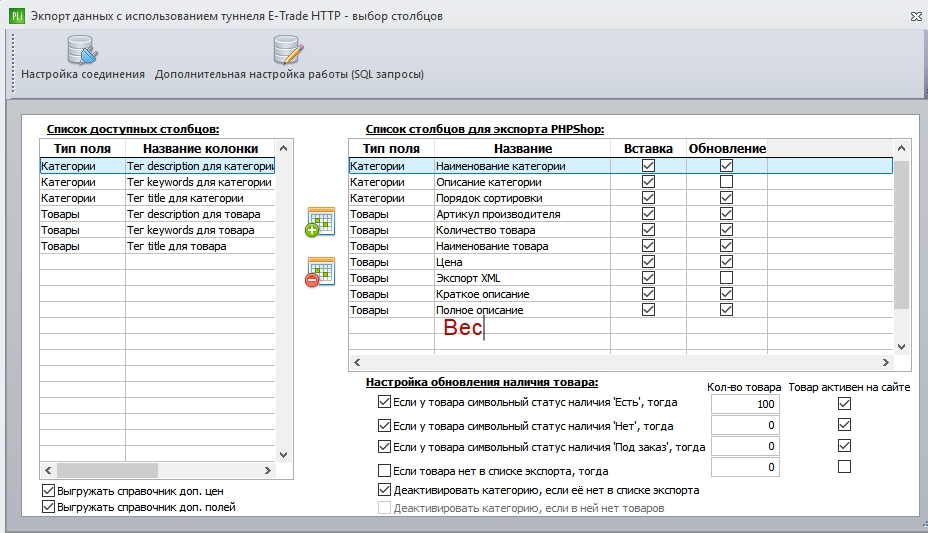This screenshot has height=533, width=928.
Task: Toggle Обновление checkbox for Наименование категории
Action: (x=726, y=166)
